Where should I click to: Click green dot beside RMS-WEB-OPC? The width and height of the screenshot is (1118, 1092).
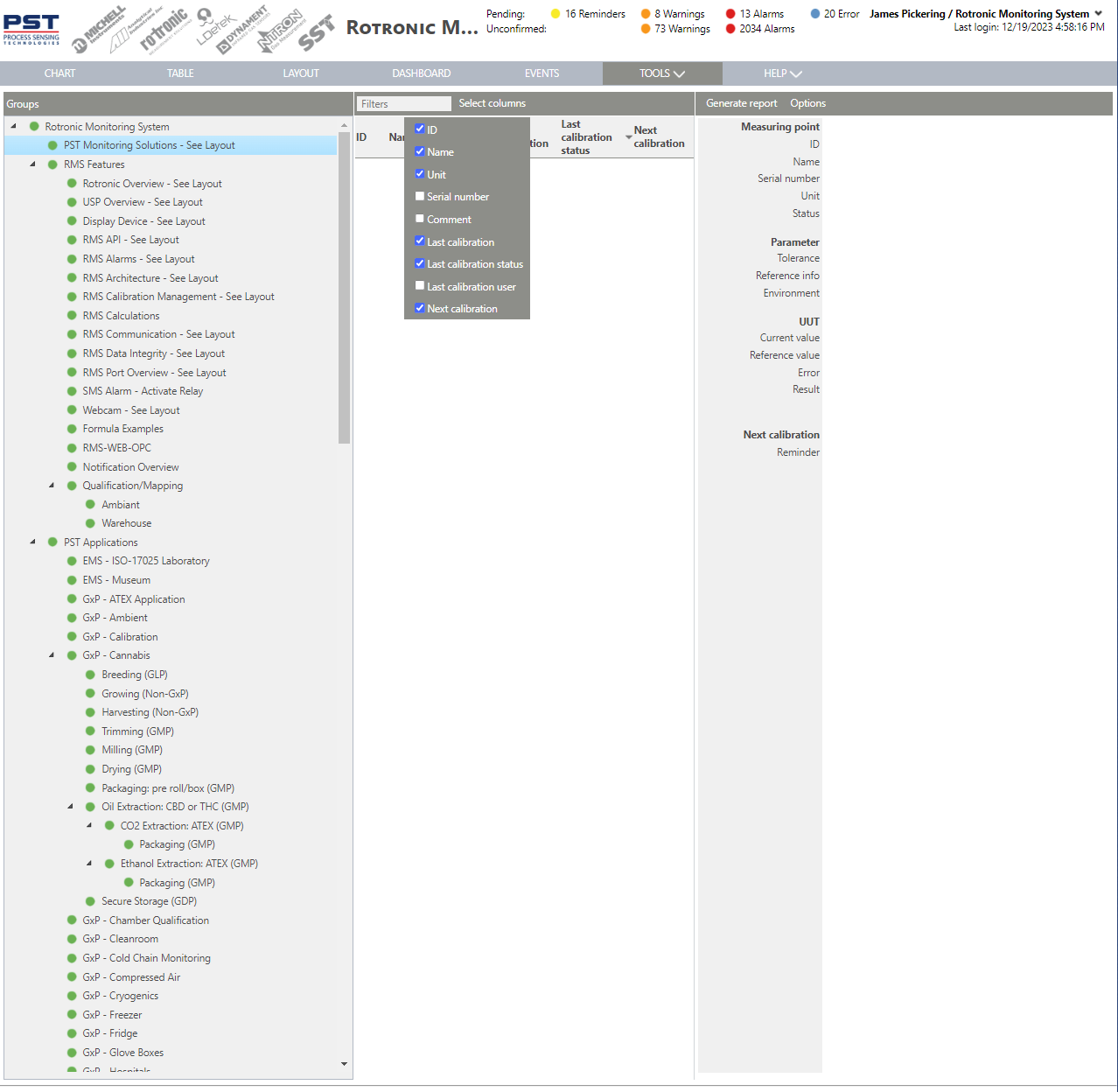point(73,448)
